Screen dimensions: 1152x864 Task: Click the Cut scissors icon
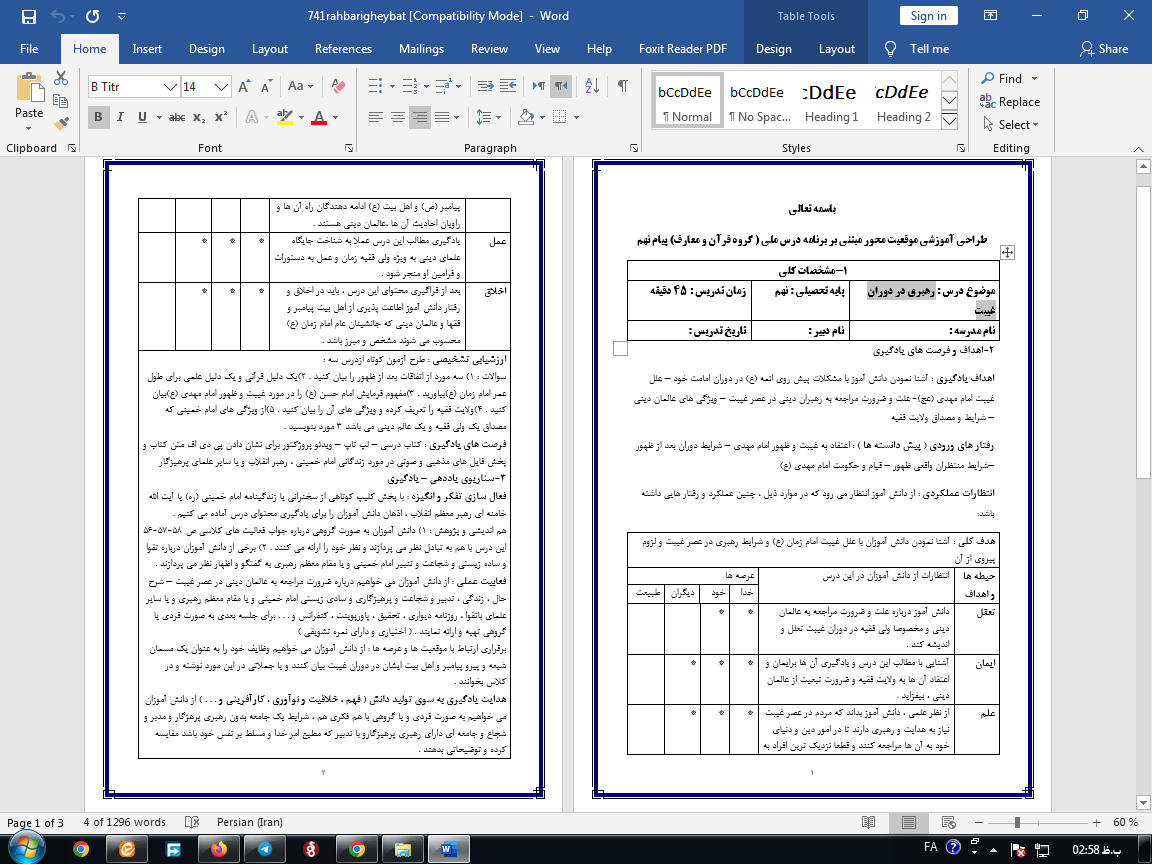point(62,79)
